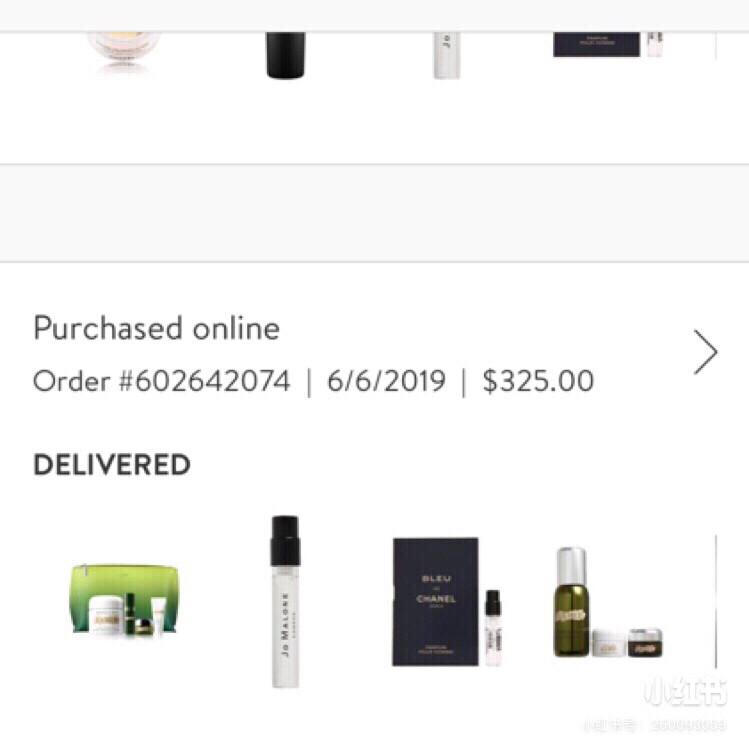749x750 pixels.
Task: Select top row navy Chanel box image
Action: 596,44
